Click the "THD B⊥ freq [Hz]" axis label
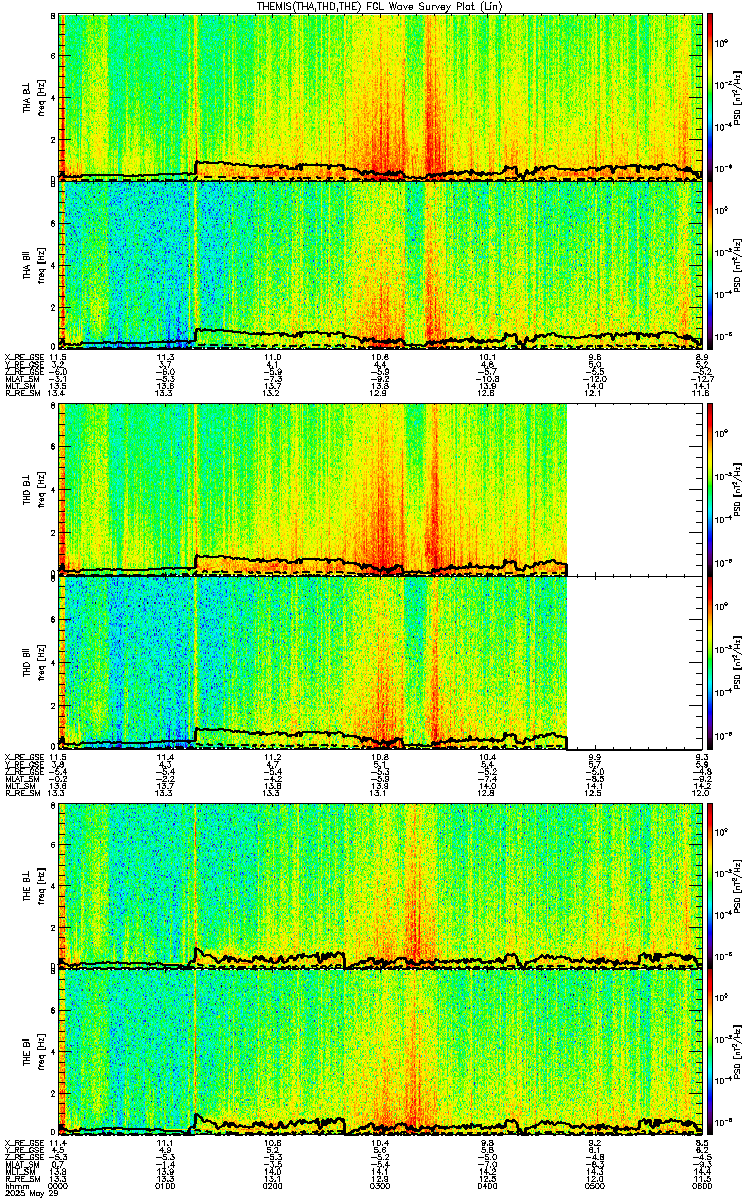750x1200 pixels. [32, 489]
